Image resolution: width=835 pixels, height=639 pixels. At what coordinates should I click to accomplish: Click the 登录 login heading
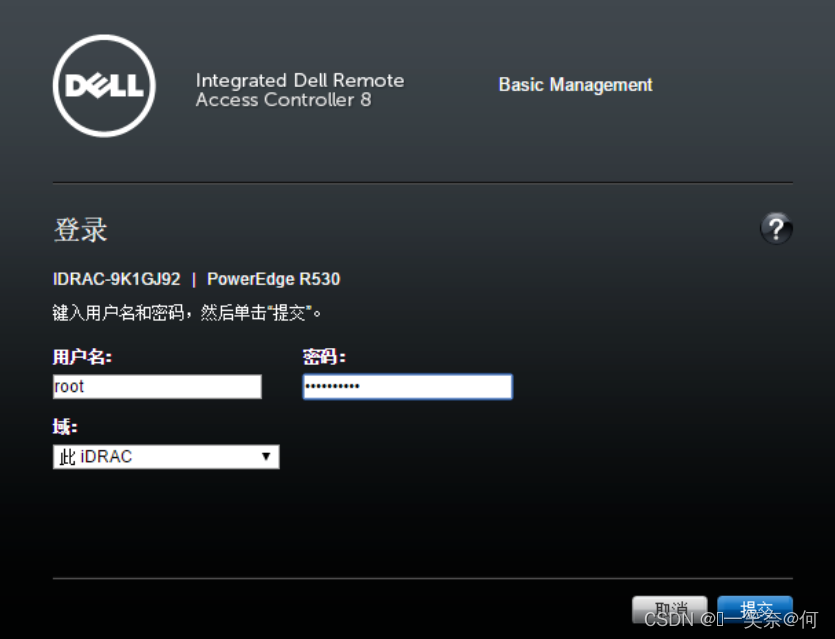(x=80, y=230)
